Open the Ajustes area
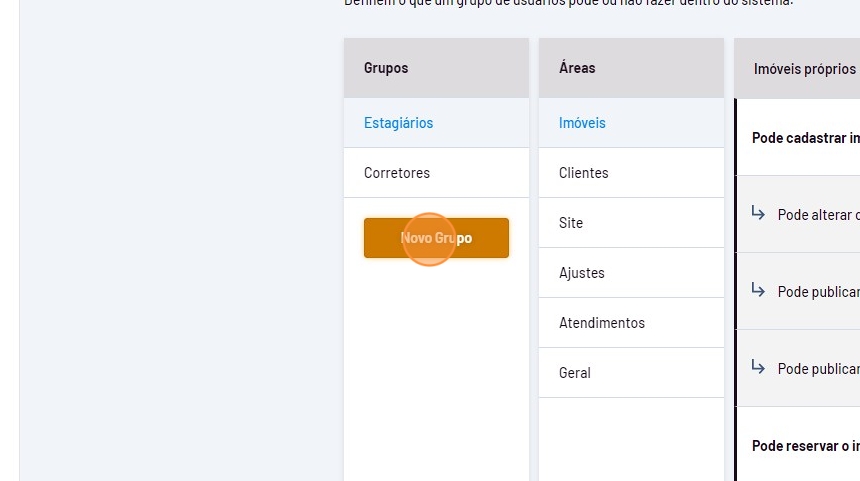 click(581, 273)
